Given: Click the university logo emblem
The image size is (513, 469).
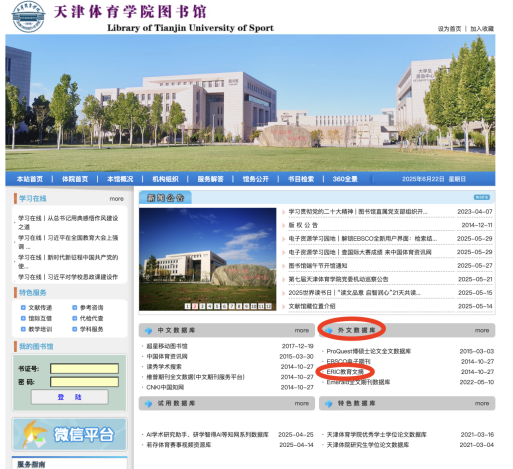Looking at the screenshot, I should click(28, 17).
